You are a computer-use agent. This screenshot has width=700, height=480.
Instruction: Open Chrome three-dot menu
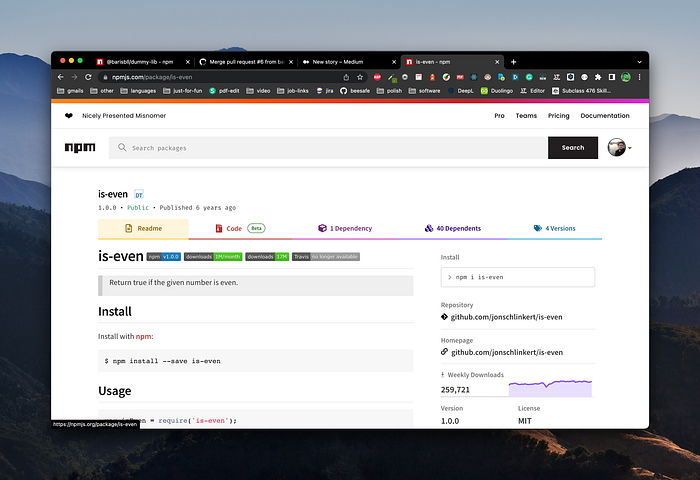coord(639,77)
